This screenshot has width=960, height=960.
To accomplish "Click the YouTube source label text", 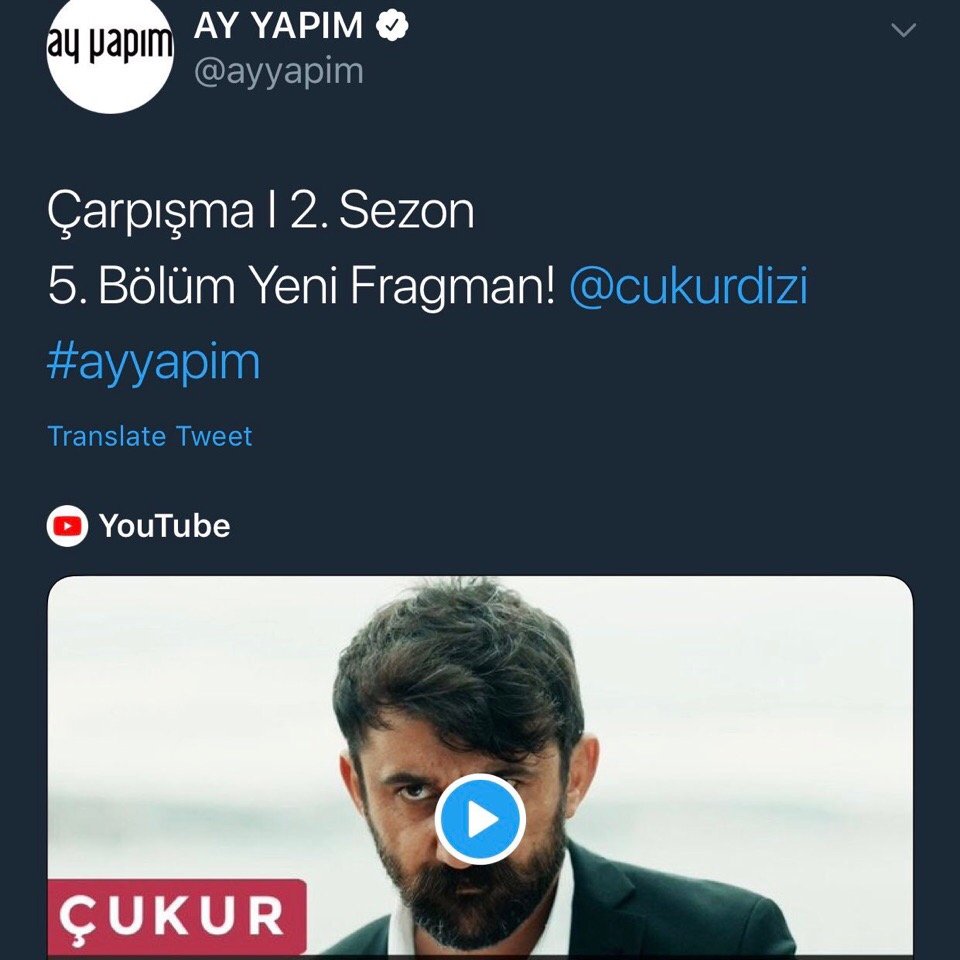I will click(165, 526).
